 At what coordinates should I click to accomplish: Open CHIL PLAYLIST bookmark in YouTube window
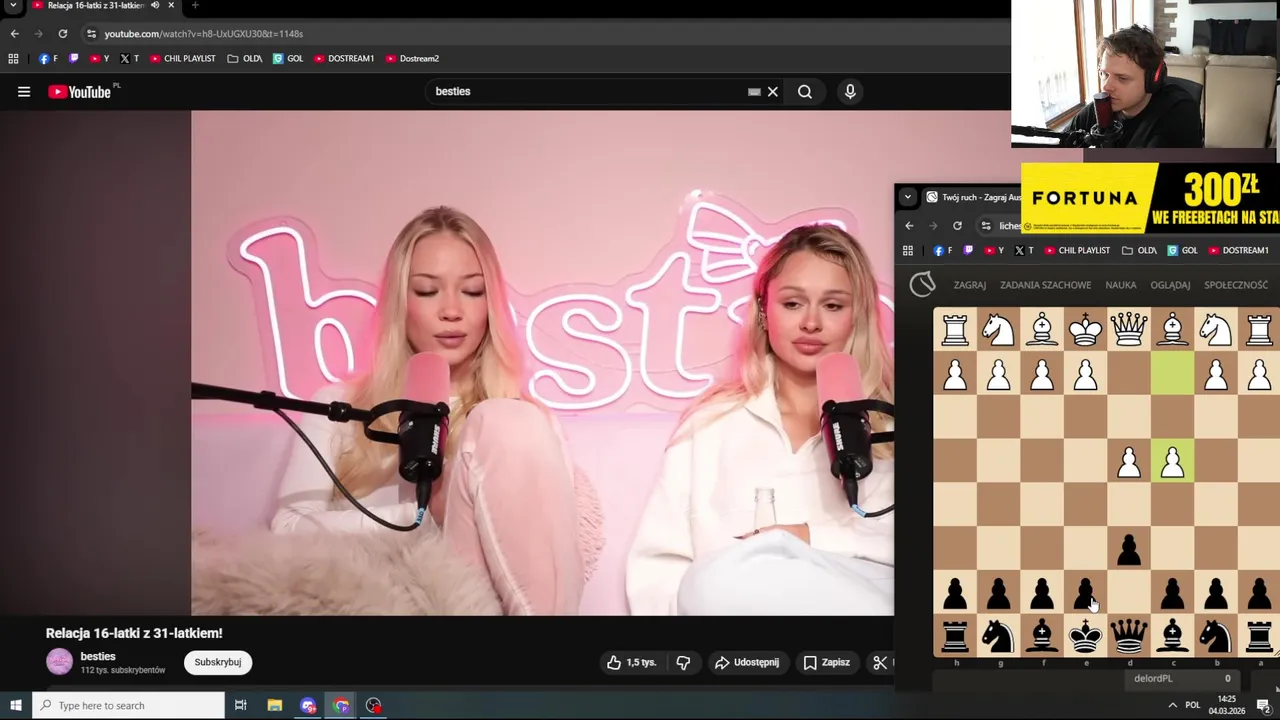pos(183,59)
